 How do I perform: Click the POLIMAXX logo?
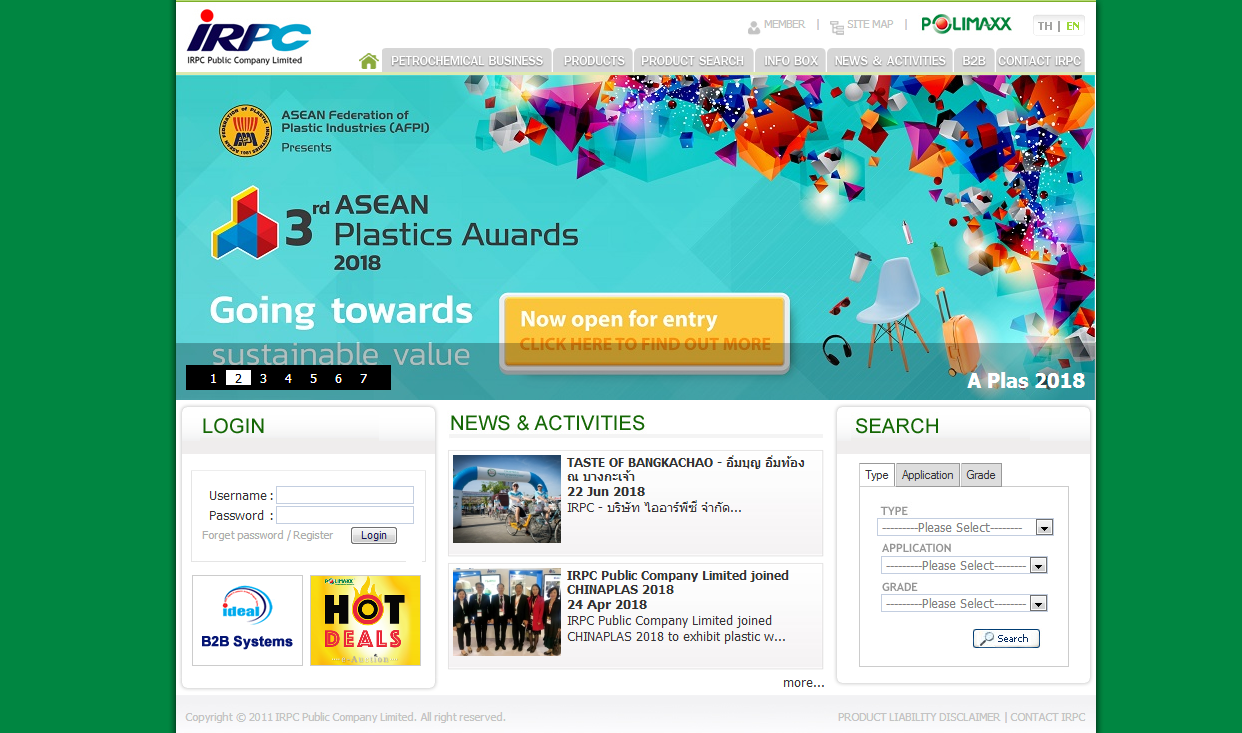tap(964, 24)
